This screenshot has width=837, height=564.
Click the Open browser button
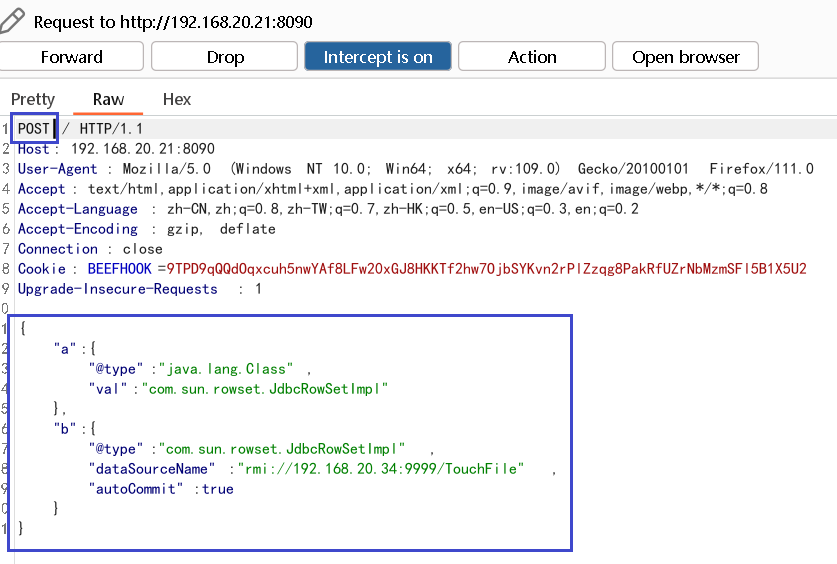point(685,57)
